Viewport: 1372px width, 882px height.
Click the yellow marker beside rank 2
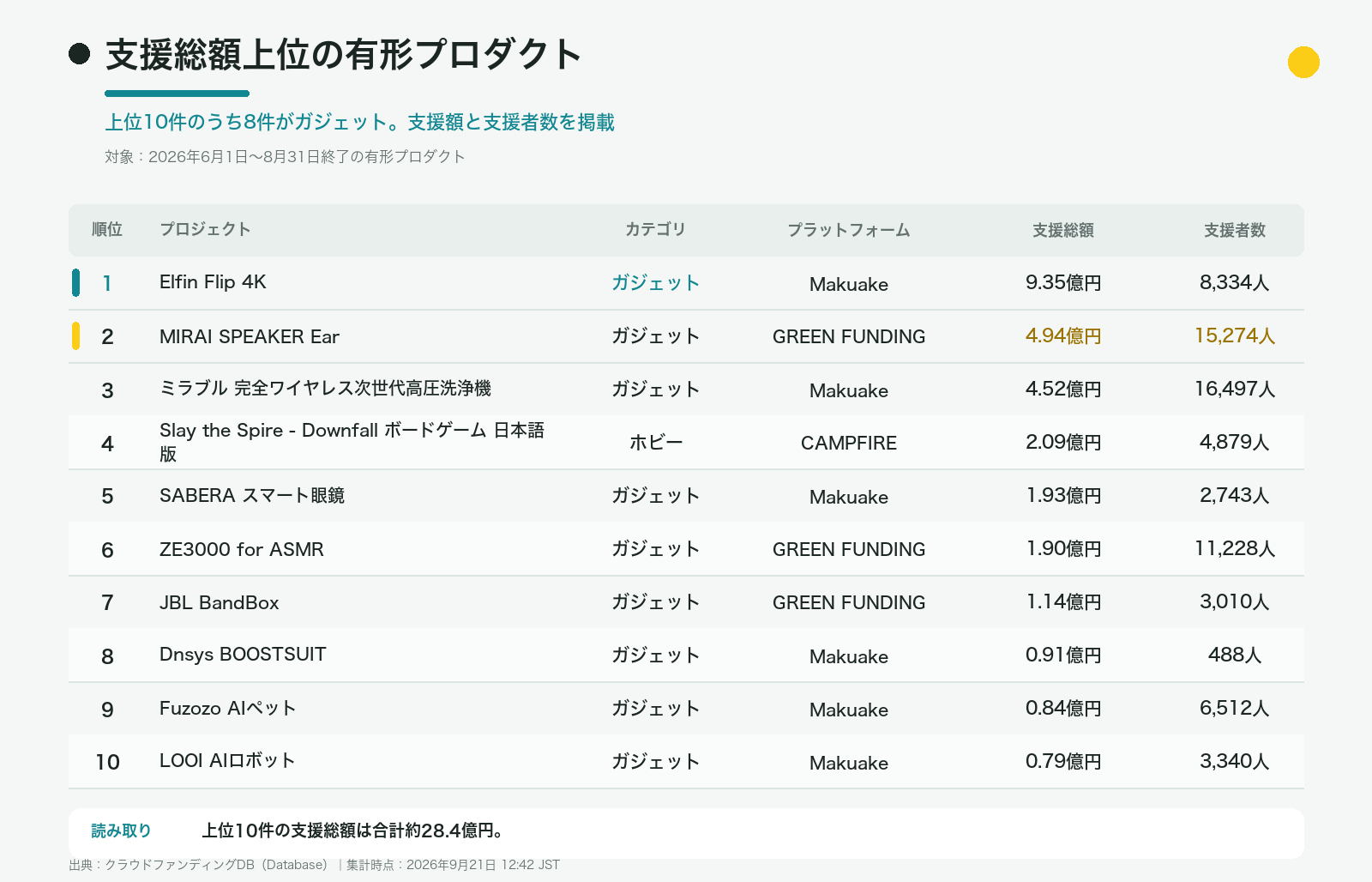tap(76, 336)
